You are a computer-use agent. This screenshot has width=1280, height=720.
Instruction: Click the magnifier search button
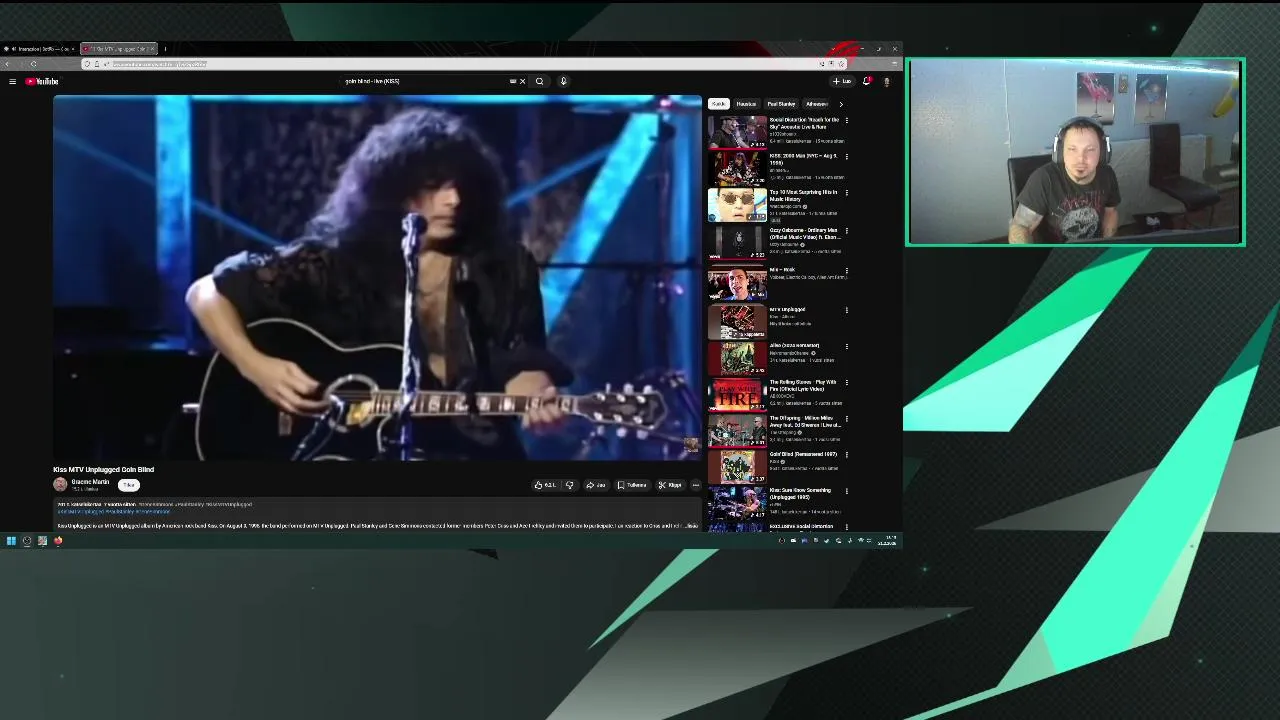pyautogui.click(x=539, y=81)
